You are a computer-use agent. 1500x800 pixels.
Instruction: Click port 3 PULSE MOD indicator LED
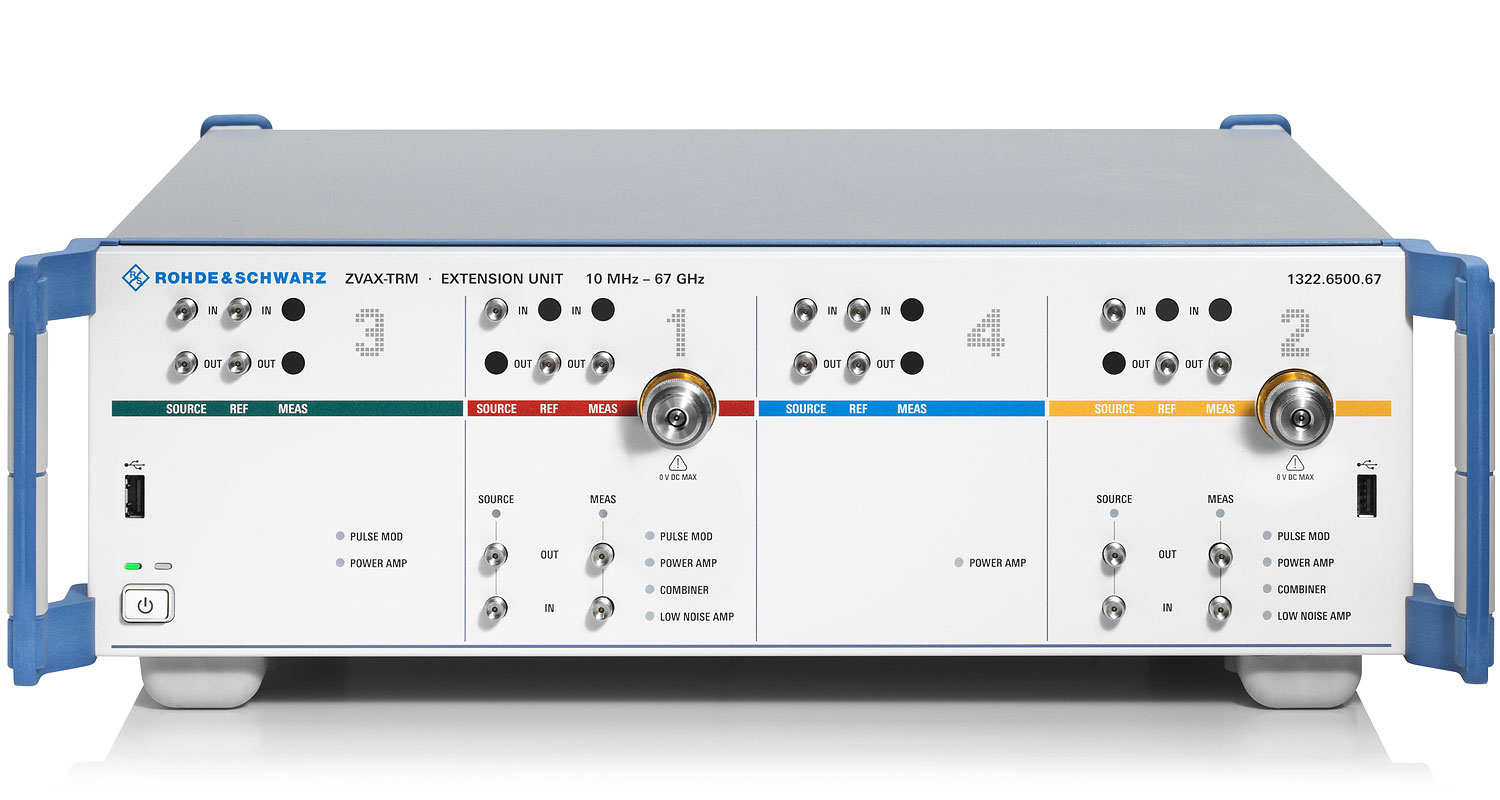click(x=341, y=537)
